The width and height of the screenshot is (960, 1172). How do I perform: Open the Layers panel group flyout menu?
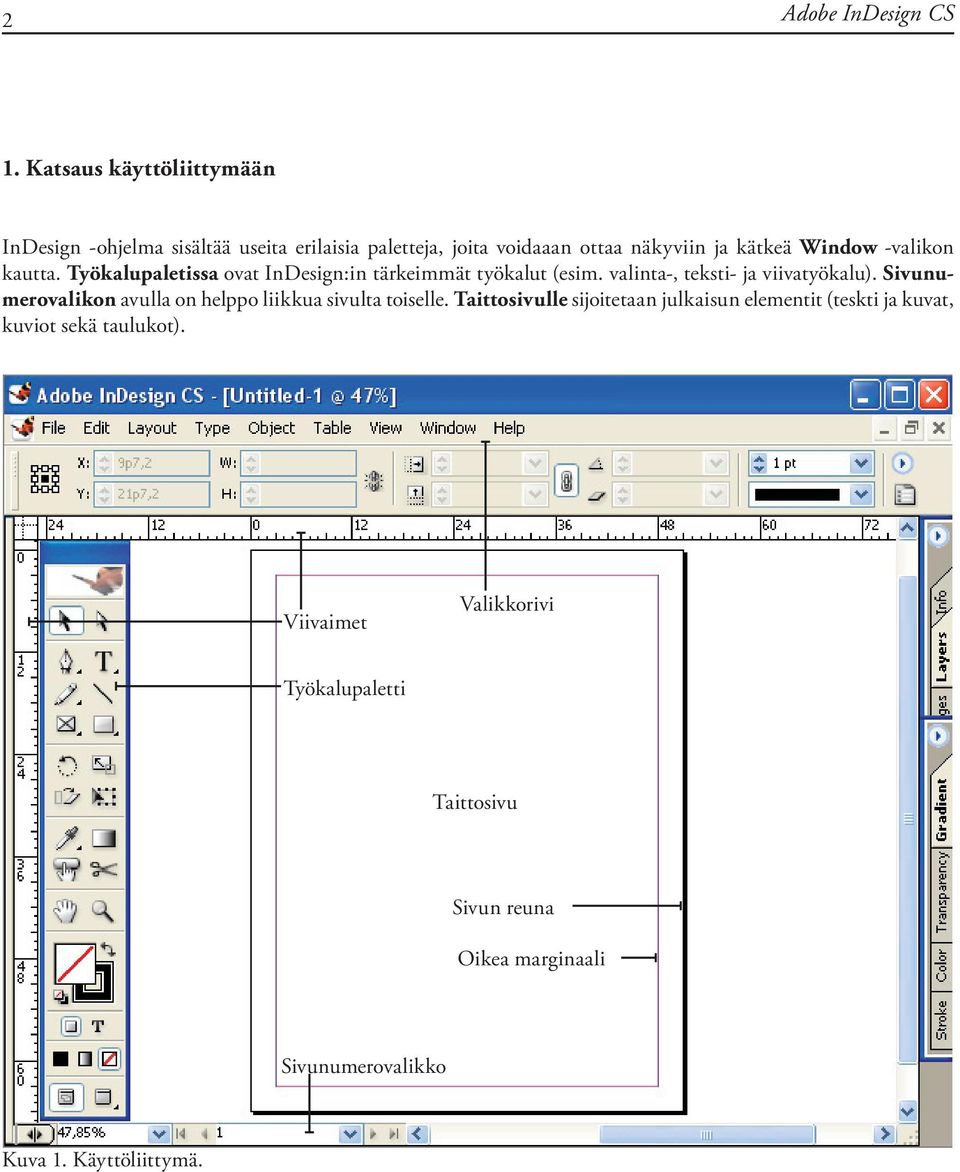tap(938, 536)
